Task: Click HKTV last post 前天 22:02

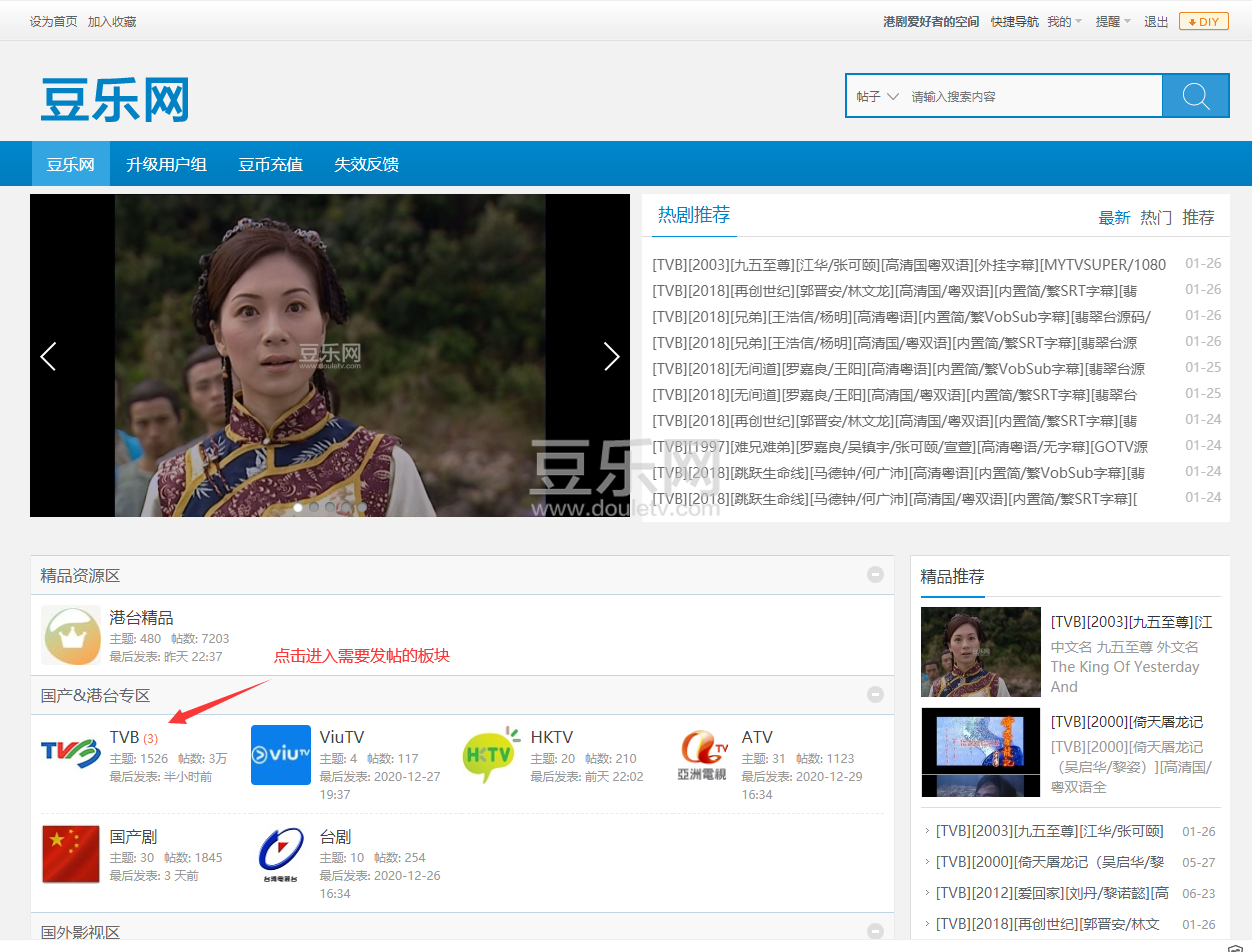Action: (614, 776)
